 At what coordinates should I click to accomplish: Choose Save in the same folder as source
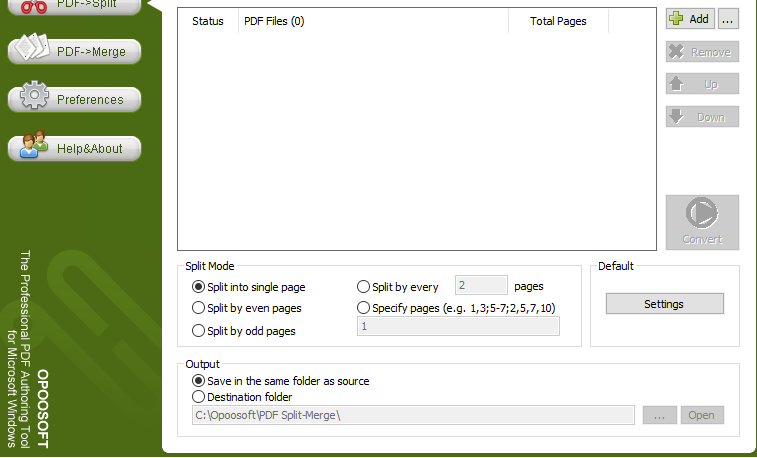pyautogui.click(x=280, y=381)
